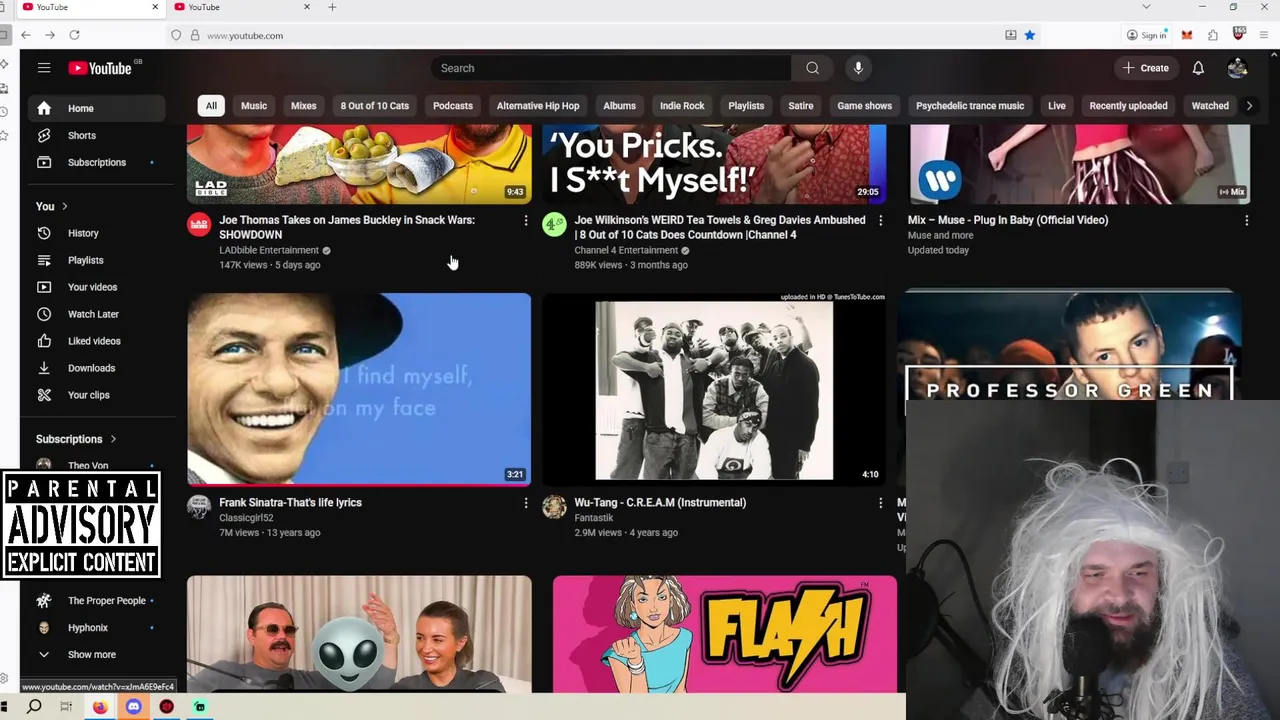
Task: Open options for Joe Thomas Snack Wars video
Action: click(x=525, y=220)
